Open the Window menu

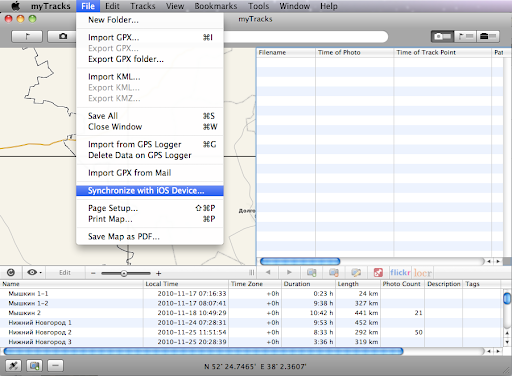click(294, 6)
